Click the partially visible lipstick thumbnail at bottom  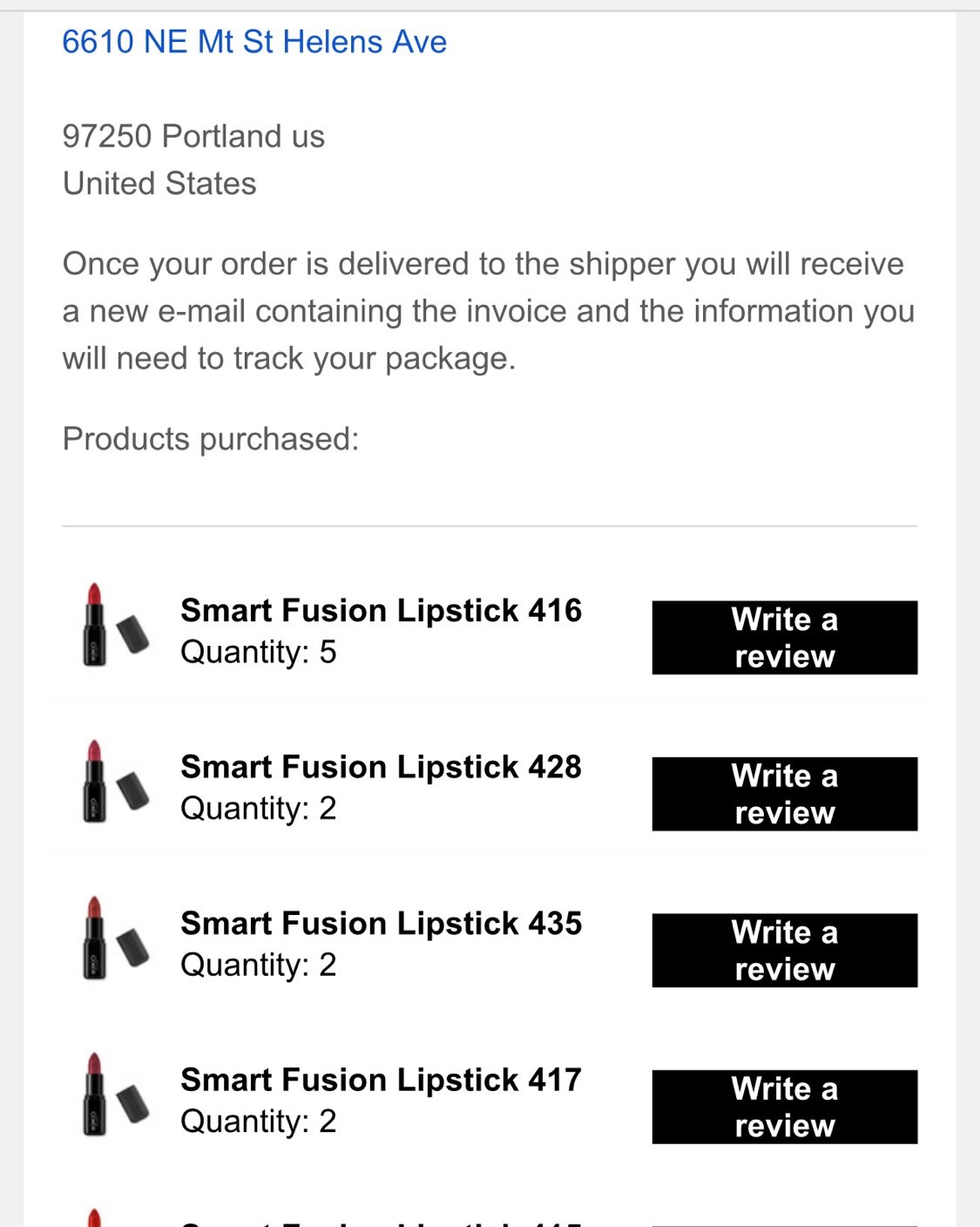click(x=95, y=1217)
